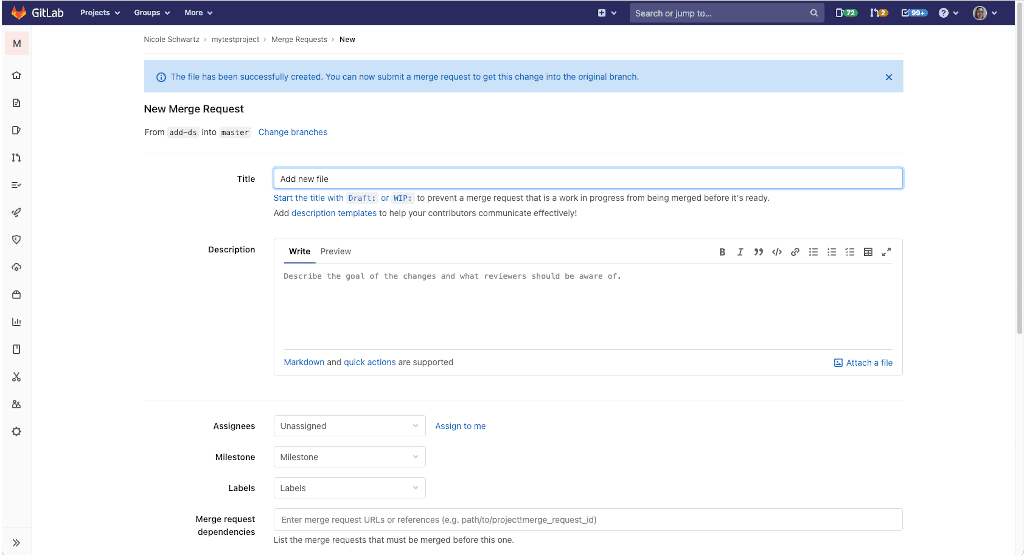The height and width of the screenshot is (555, 1024).
Task: Open the Operations cloud icon in sidebar
Action: pos(16,267)
